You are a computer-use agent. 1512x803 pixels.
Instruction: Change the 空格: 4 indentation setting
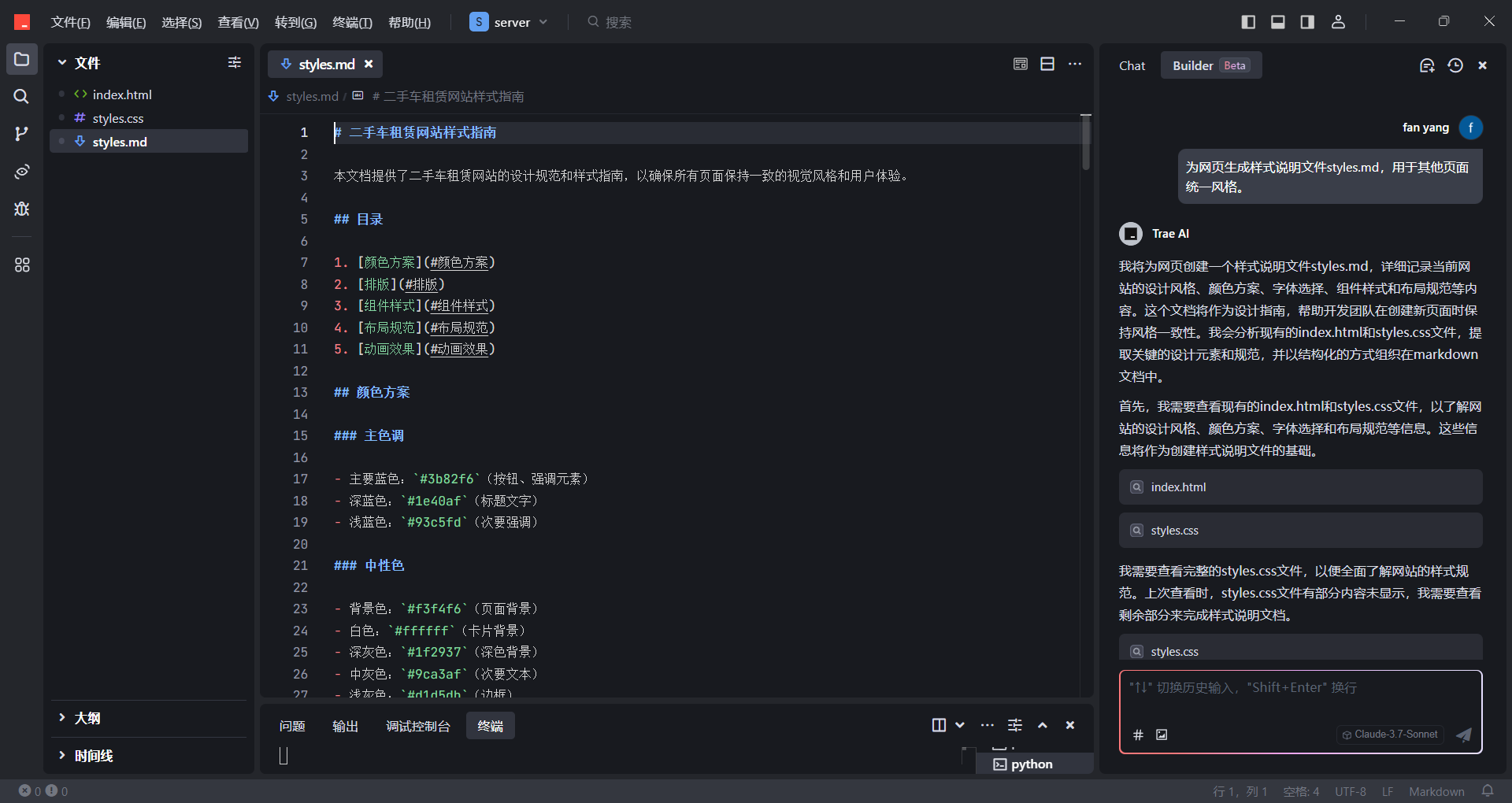pyautogui.click(x=1301, y=791)
